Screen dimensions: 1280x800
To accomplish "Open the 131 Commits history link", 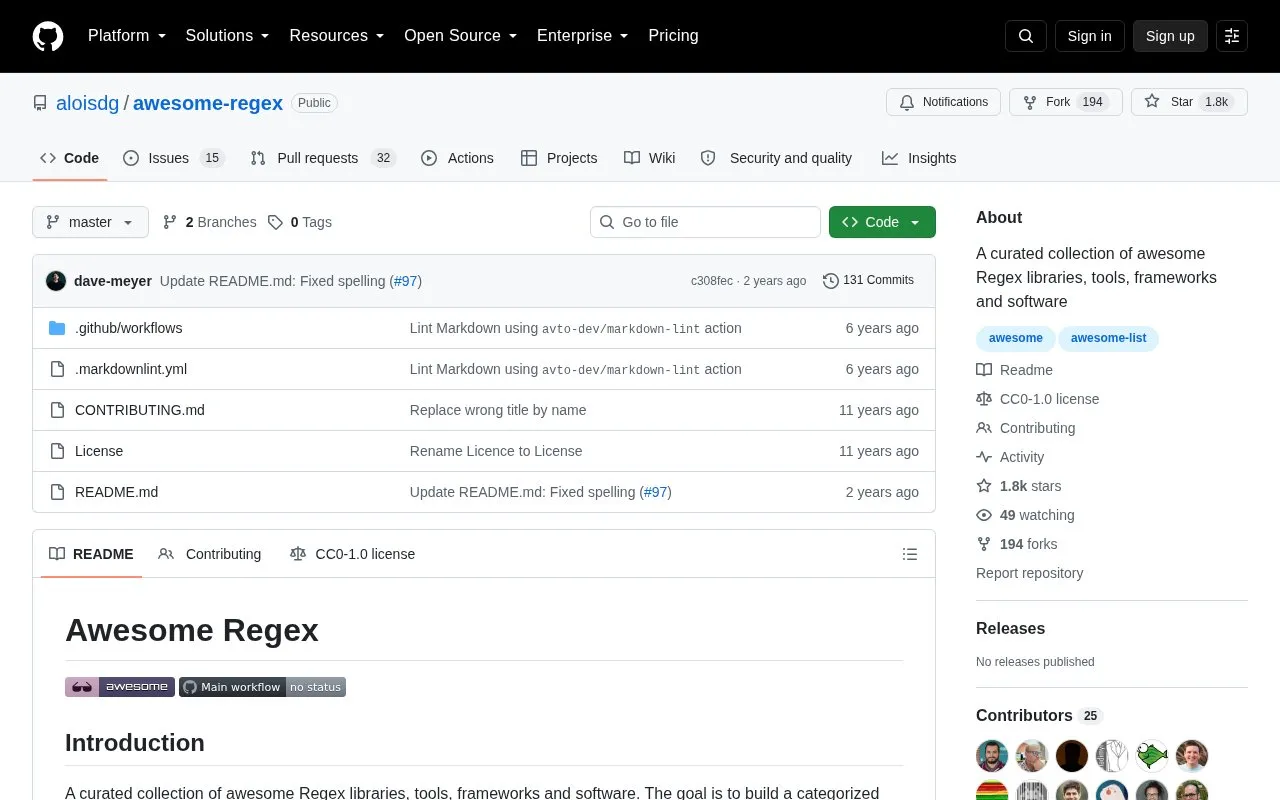I will 868,281.
